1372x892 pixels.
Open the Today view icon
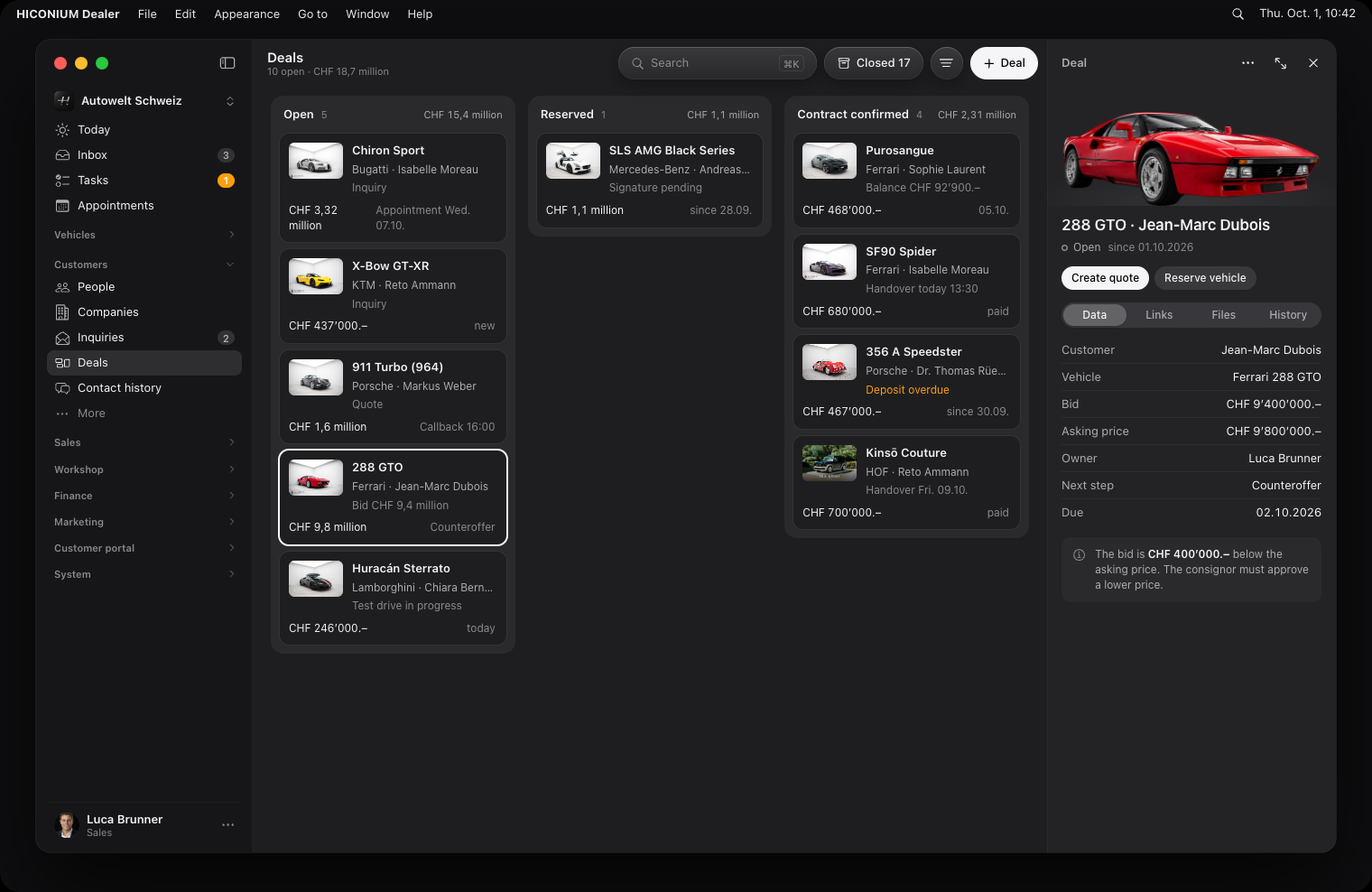pos(62,130)
